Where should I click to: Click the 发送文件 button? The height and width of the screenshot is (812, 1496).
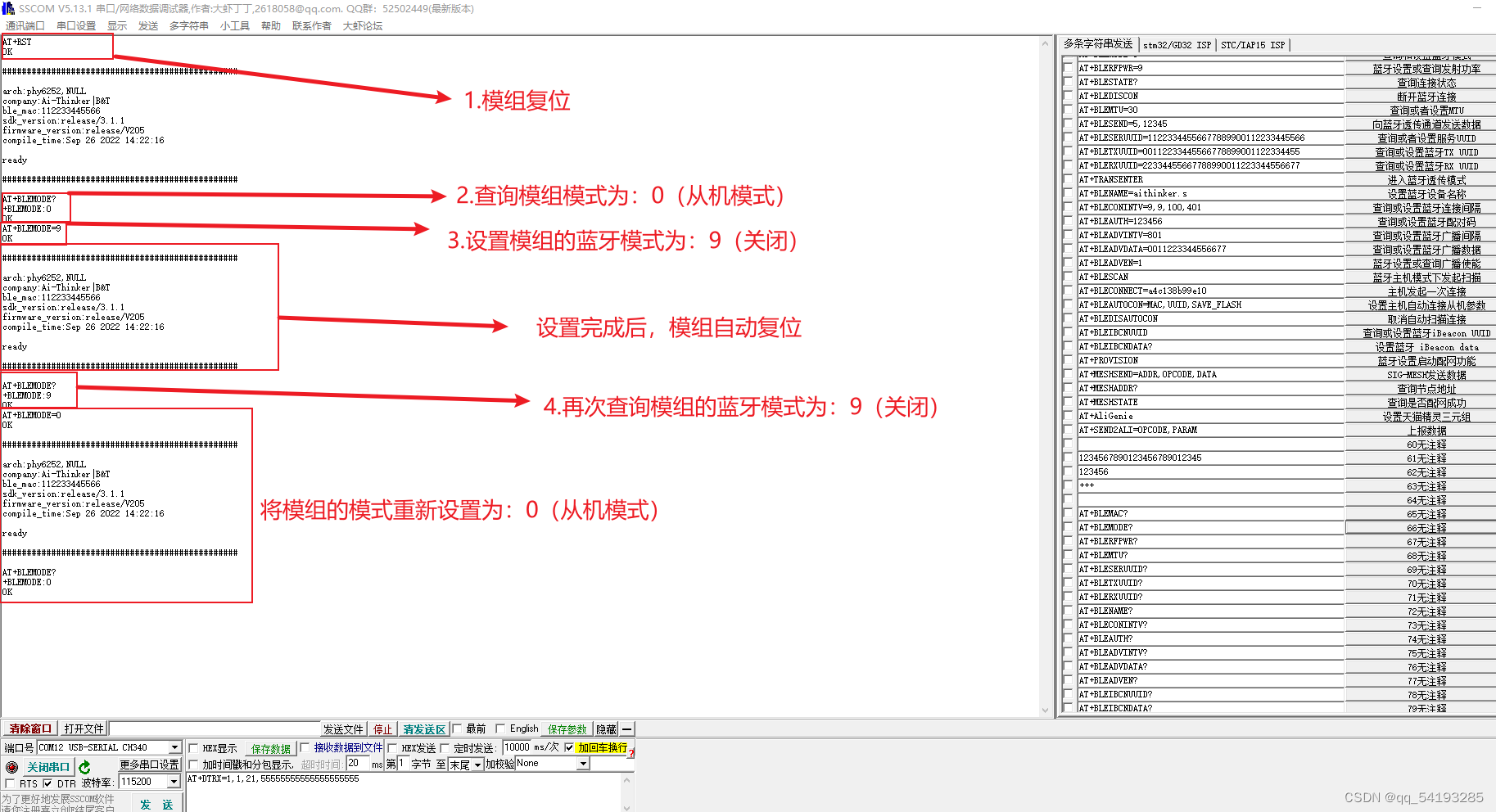[x=343, y=729]
